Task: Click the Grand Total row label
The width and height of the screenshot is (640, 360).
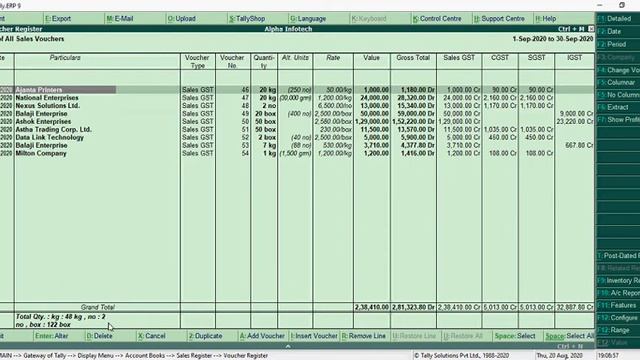Action: point(97,307)
